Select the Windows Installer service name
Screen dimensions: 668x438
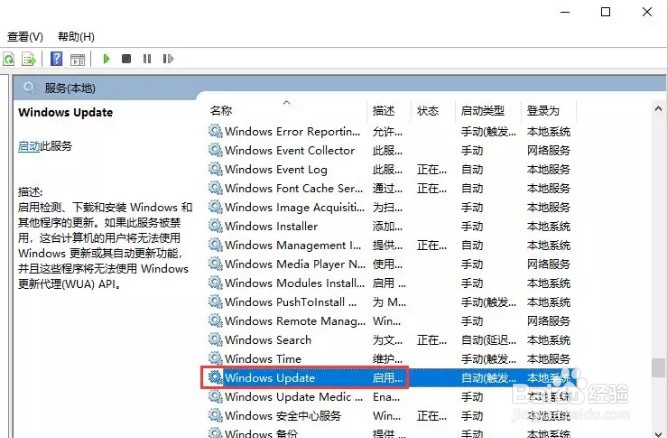271,226
